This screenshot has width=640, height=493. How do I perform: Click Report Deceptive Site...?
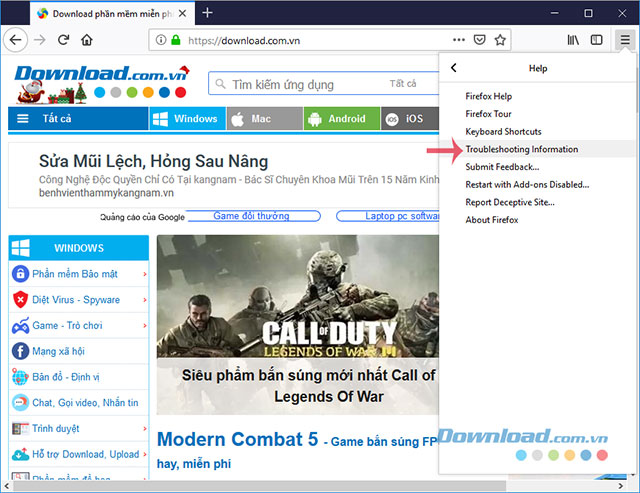[510, 202]
